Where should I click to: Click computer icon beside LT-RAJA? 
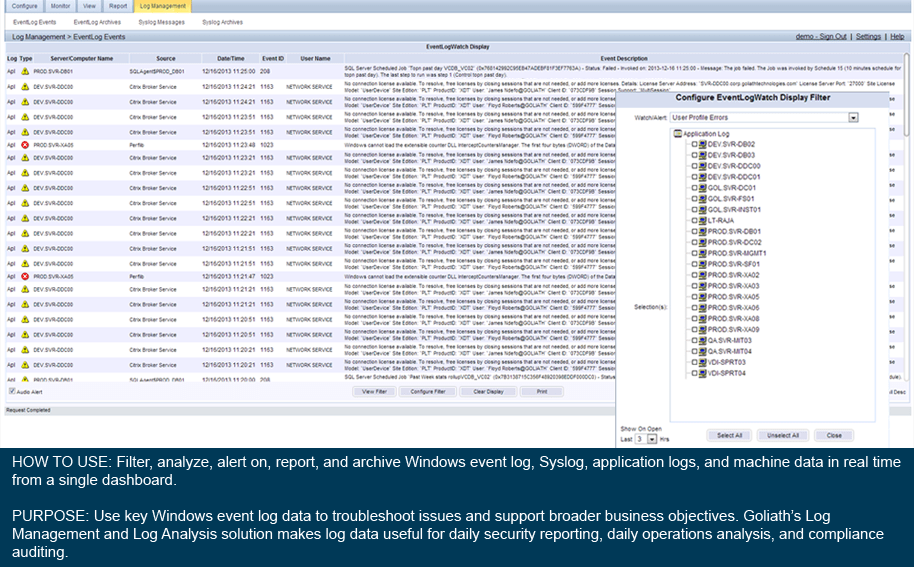pyautogui.click(x=702, y=221)
